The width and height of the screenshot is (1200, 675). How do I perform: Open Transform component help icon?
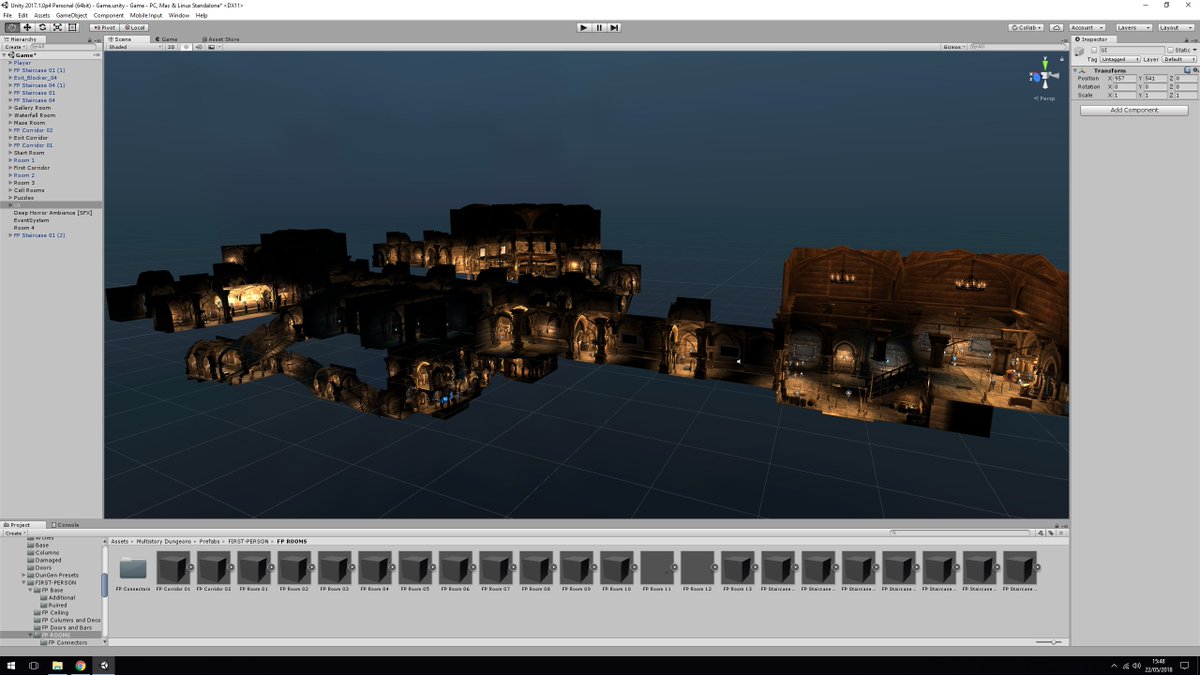coord(1186,70)
